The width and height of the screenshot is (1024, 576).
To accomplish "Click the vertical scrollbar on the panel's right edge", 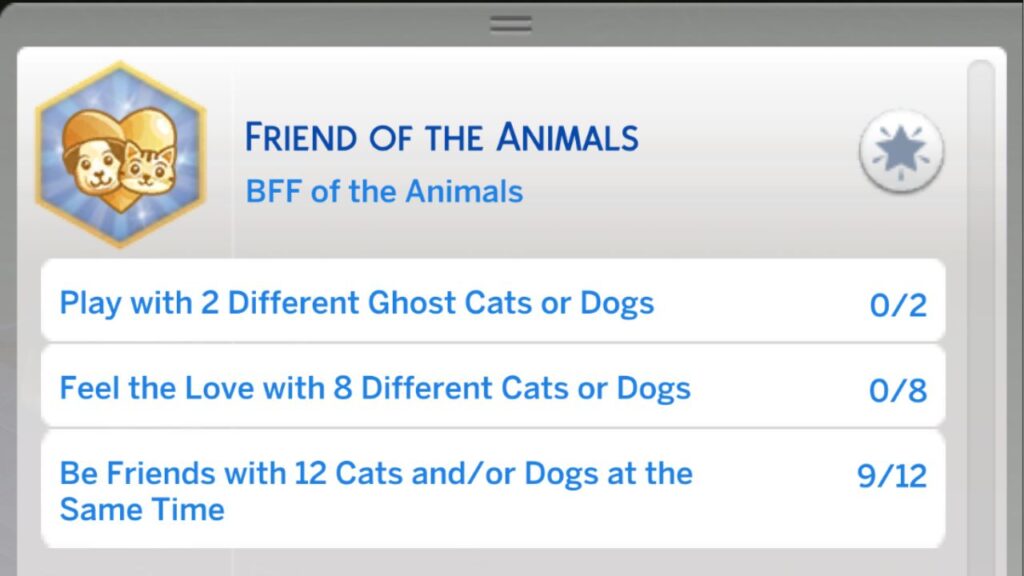I will [x=981, y=300].
